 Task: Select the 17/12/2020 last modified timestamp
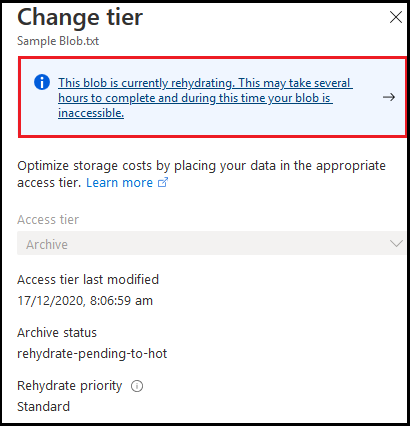click(85, 301)
